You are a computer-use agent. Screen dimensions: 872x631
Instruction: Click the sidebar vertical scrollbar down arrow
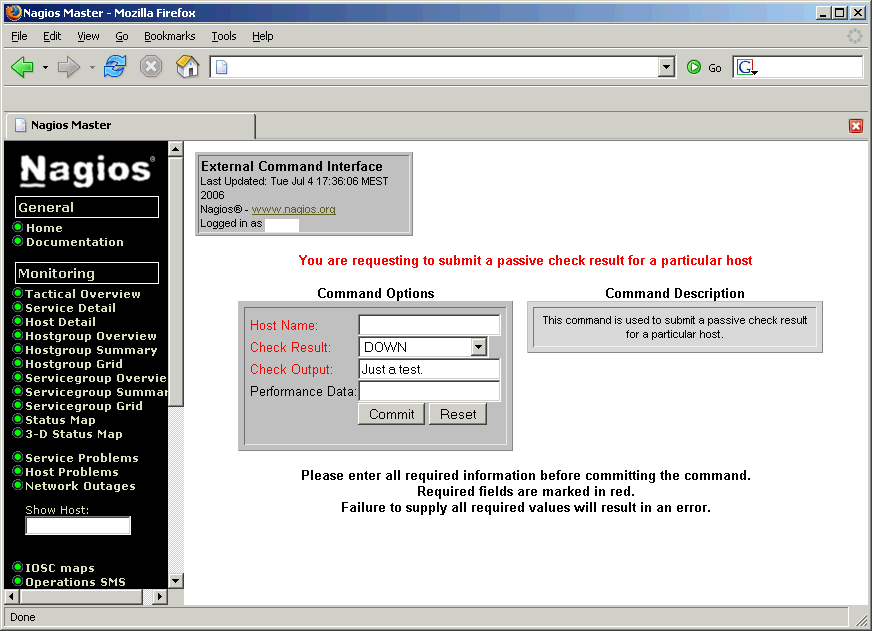click(175, 581)
